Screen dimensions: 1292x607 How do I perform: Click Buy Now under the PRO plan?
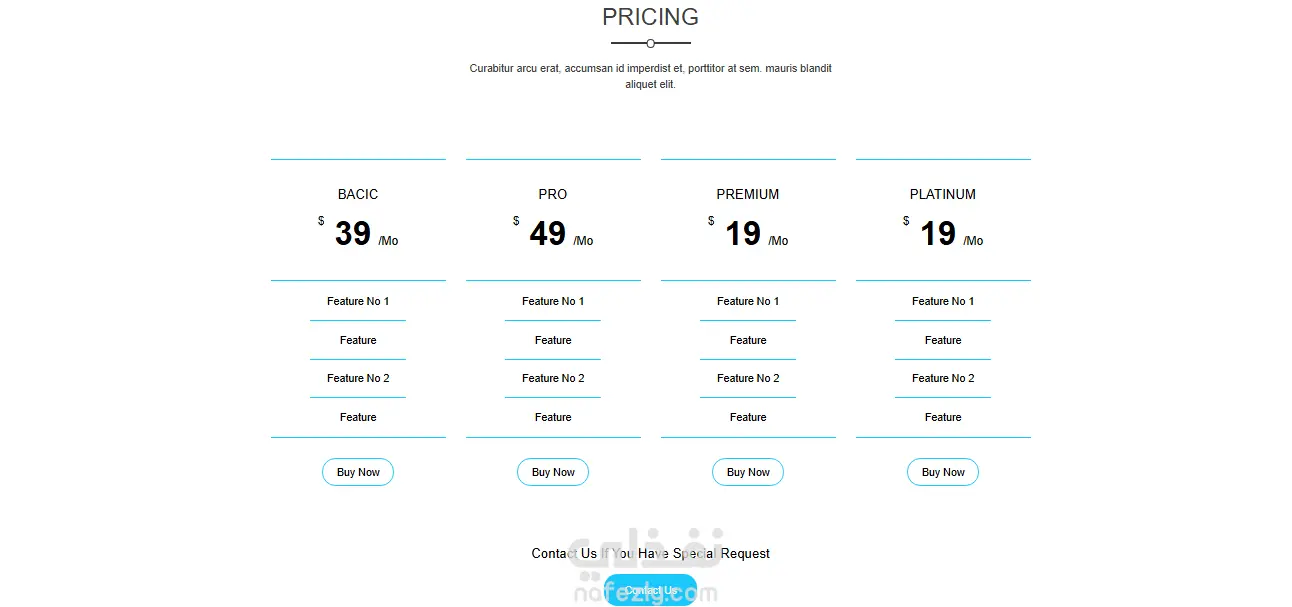pyautogui.click(x=553, y=472)
